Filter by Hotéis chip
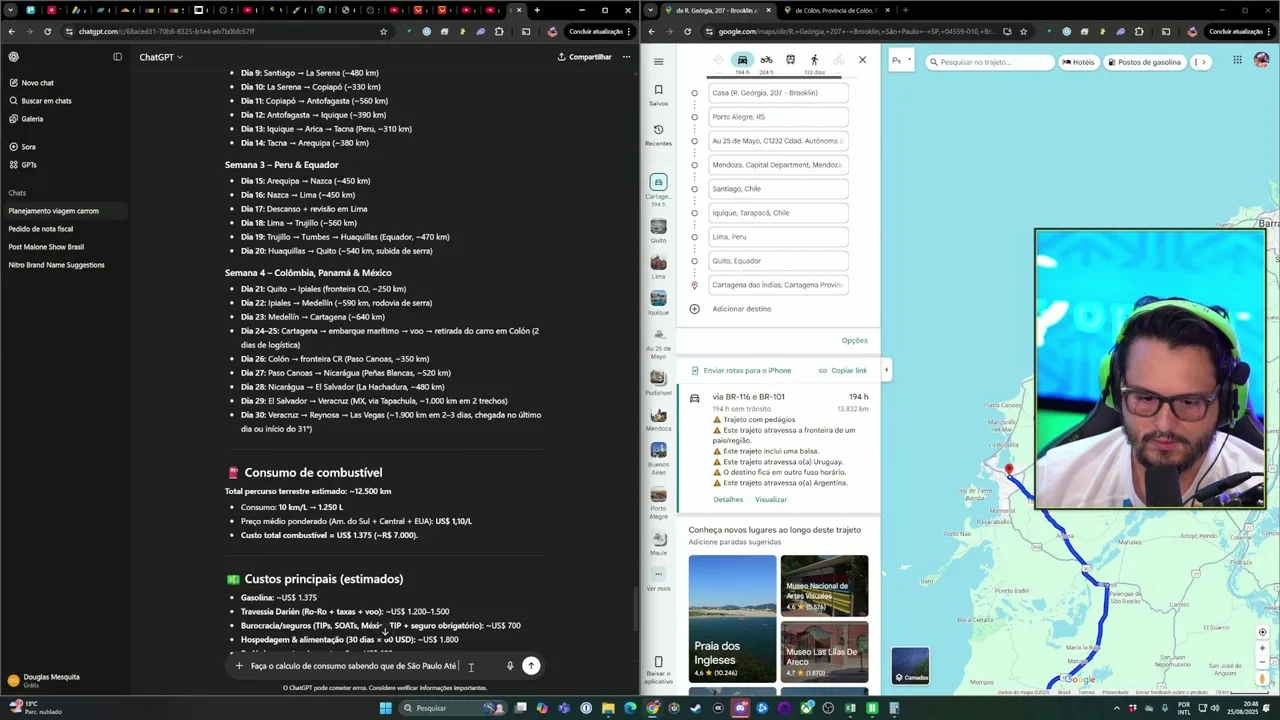1280x720 pixels. pyautogui.click(x=1078, y=62)
